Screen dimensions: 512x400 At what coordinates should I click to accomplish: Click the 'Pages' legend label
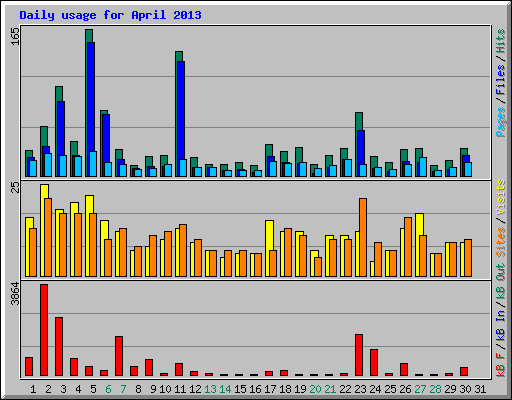coord(501,122)
